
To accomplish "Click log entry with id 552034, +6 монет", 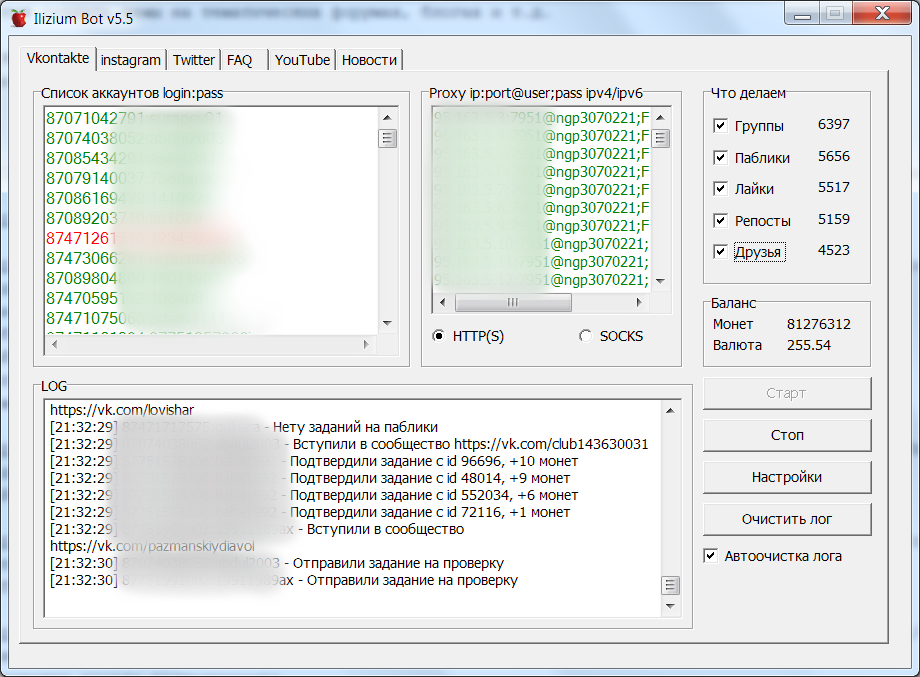I will click(x=314, y=495).
